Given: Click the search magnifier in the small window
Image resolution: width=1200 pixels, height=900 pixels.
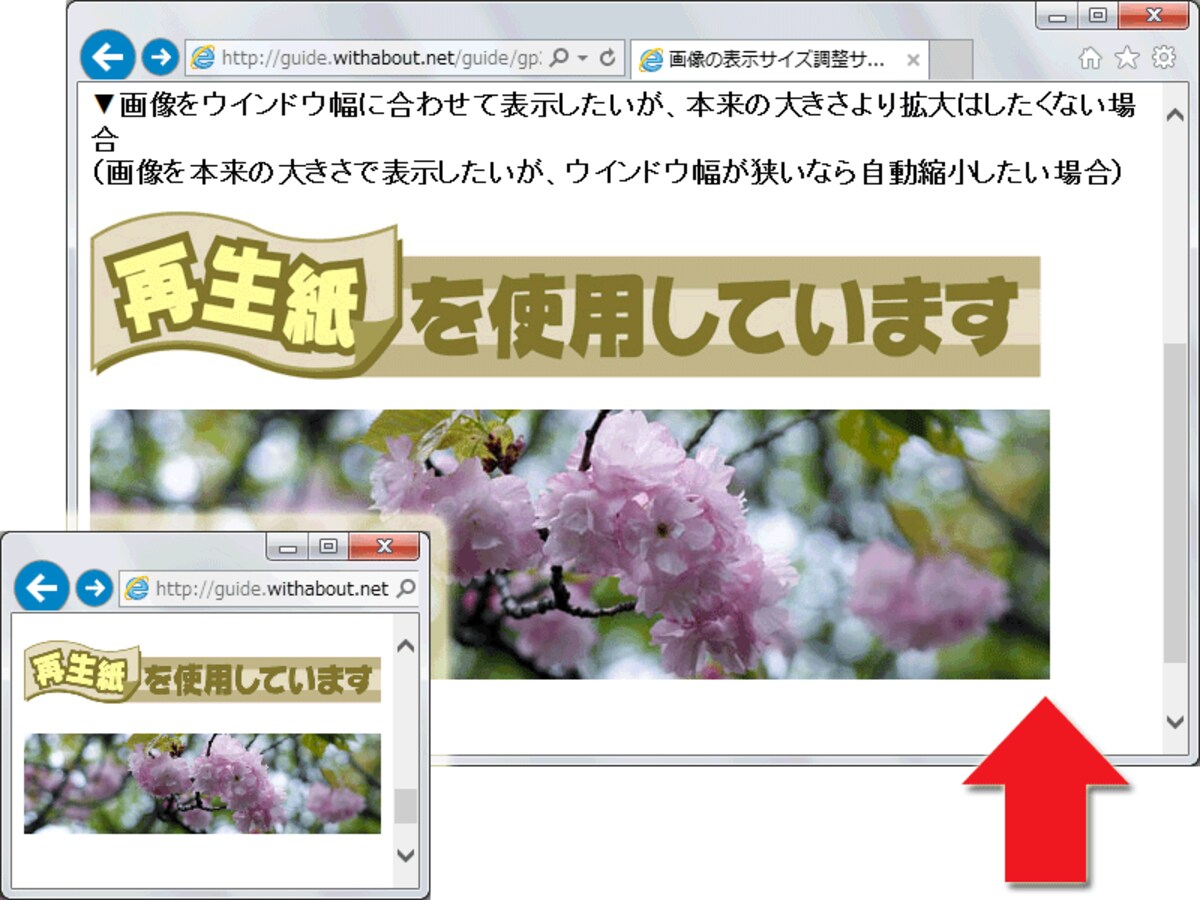Looking at the screenshot, I should pyautogui.click(x=406, y=589).
